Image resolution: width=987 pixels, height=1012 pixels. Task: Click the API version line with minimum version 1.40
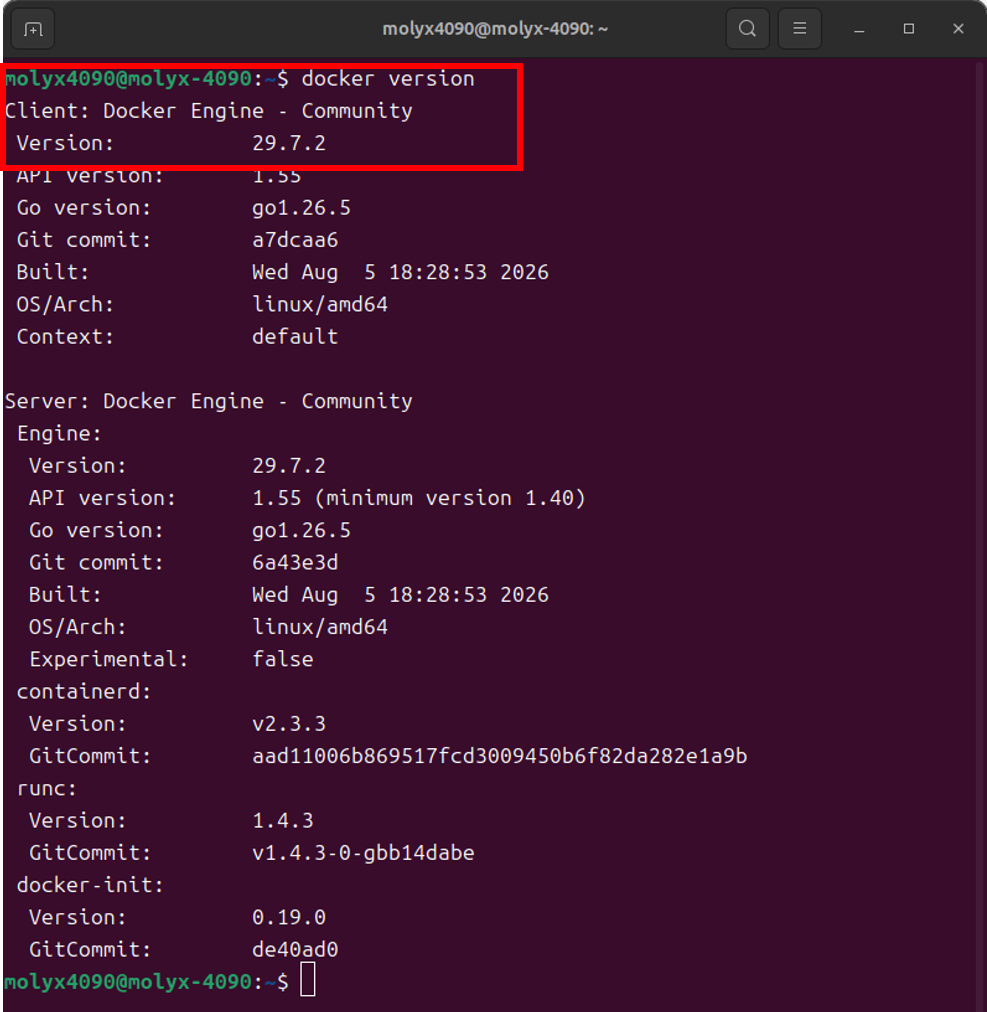(x=307, y=498)
